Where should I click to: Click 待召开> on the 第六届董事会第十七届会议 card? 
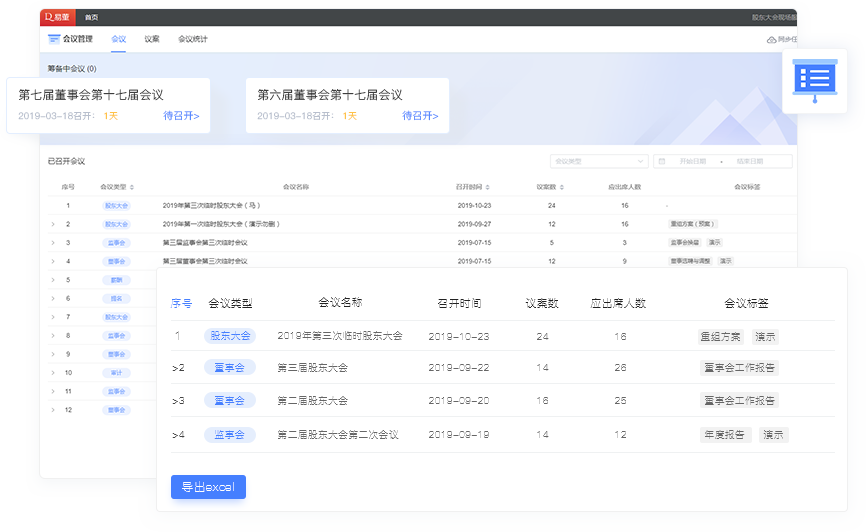tap(420, 115)
